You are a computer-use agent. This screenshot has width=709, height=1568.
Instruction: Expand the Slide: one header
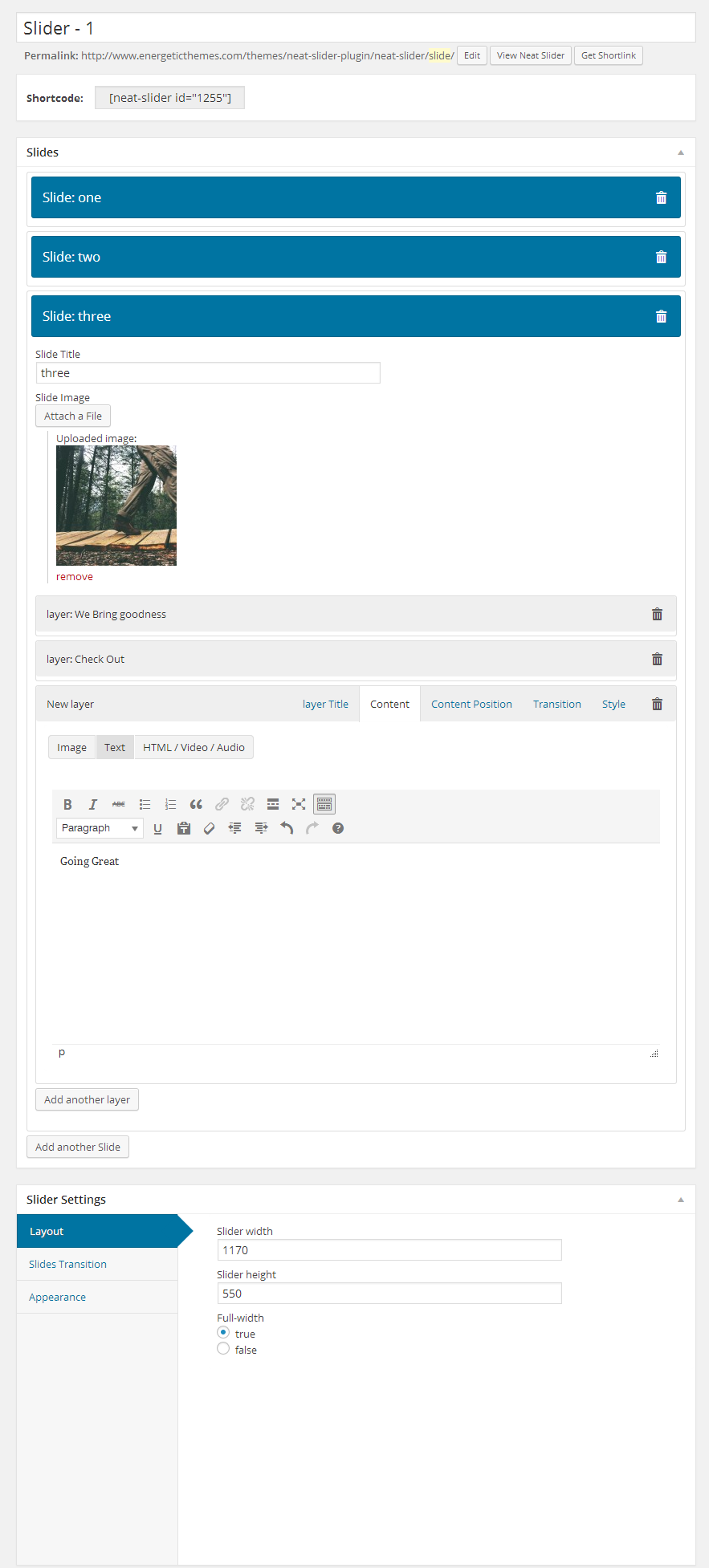pos(356,197)
